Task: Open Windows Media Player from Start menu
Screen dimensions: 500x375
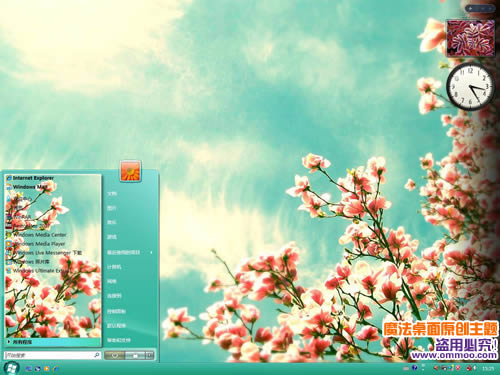Action: click(36, 244)
